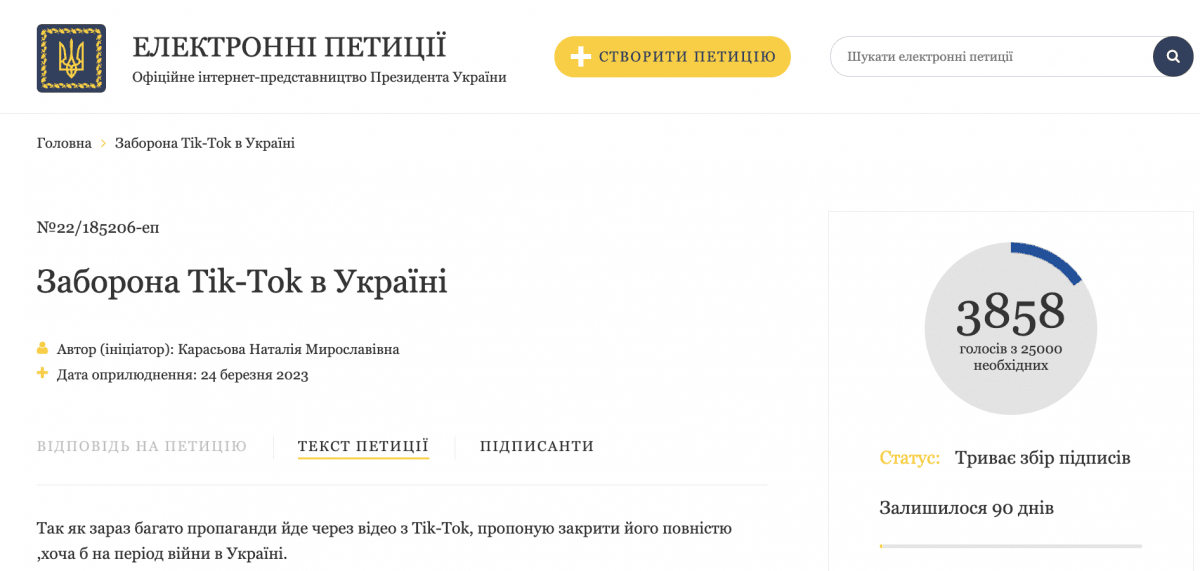Click the Електронні петиції site title
The height and width of the screenshot is (571, 1200).
pyautogui.click(x=289, y=47)
